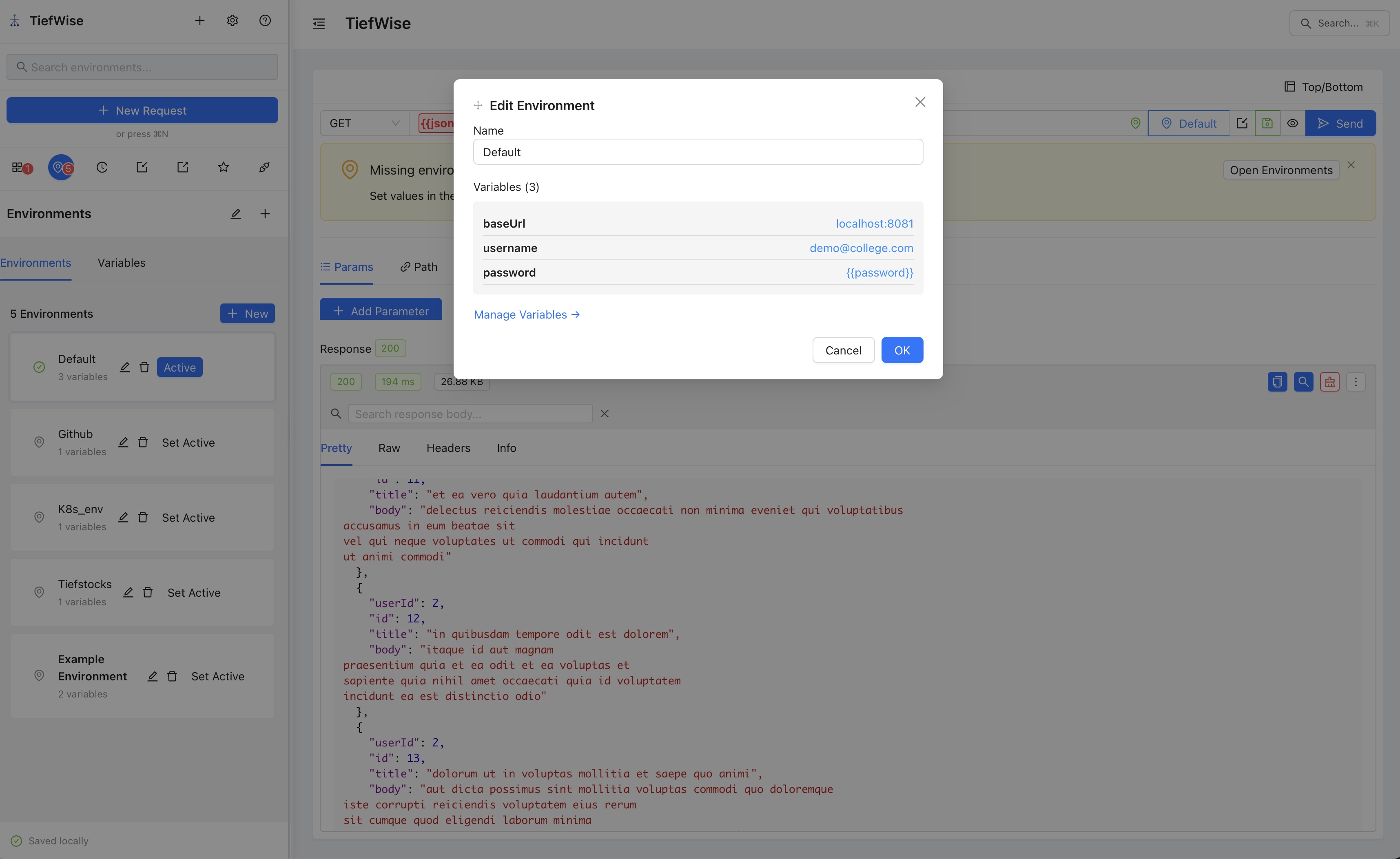The height and width of the screenshot is (859, 1400).
Task: Edit the Default environment via pencil icon
Action: tap(125, 368)
